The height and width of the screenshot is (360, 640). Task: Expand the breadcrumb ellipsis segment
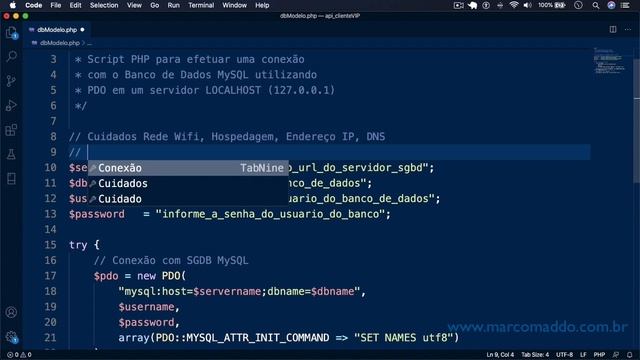[89, 43]
